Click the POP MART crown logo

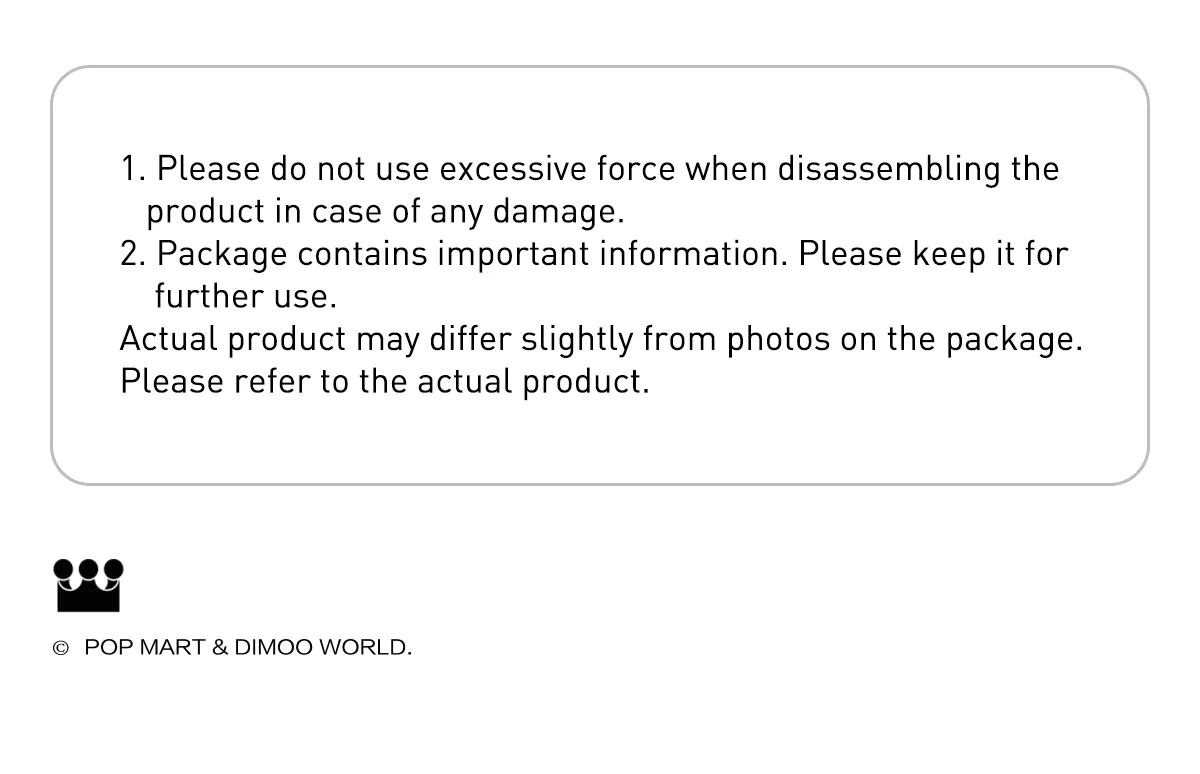[88, 585]
